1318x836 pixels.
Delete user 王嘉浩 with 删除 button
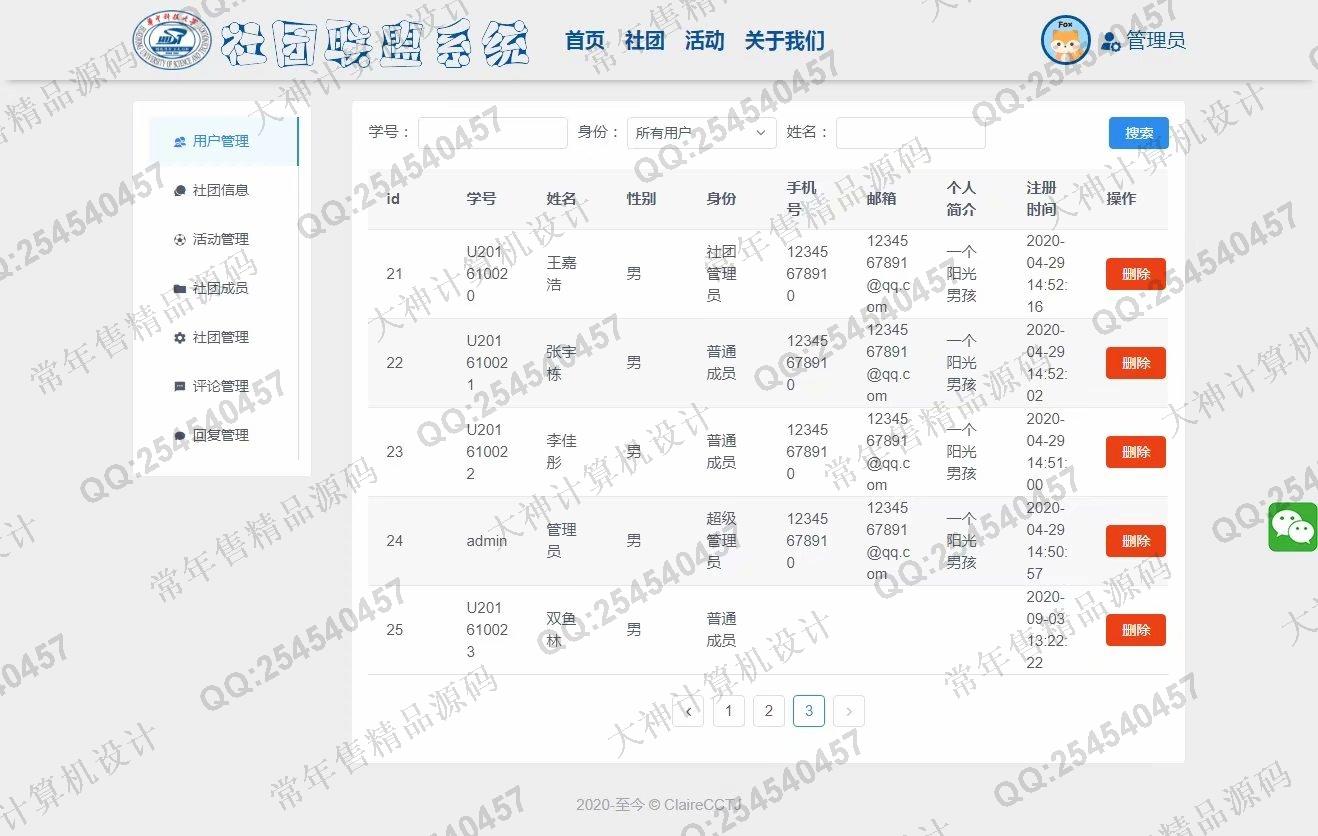1136,274
